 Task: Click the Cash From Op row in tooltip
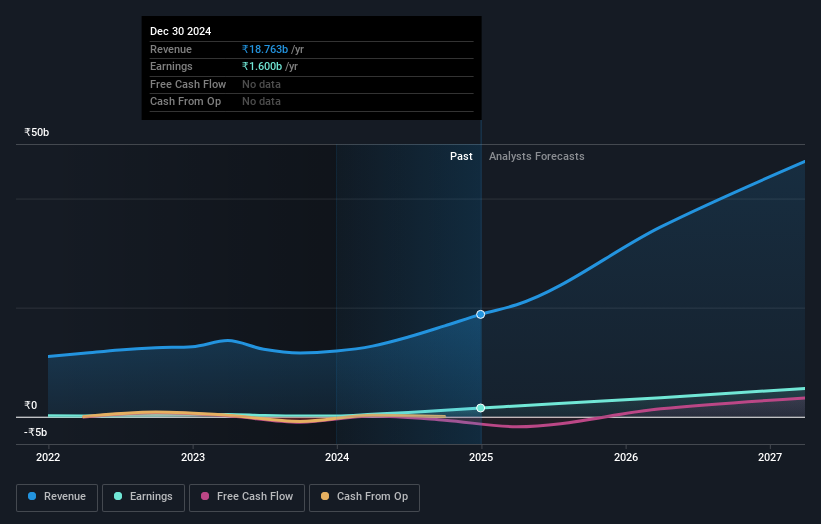point(312,102)
